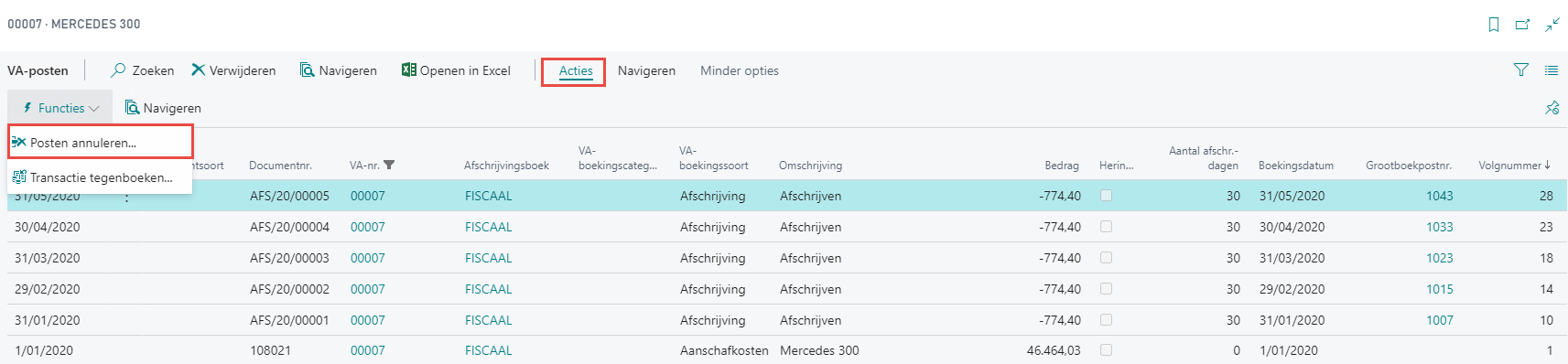Image resolution: width=1568 pixels, height=364 pixels.
Task: Toggle Herin checkbox for 30/04/2020 row
Action: tap(1106, 227)
